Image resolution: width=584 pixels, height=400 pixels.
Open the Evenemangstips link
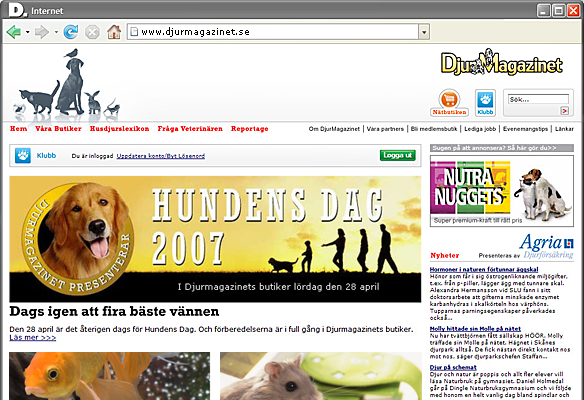pyautogui.click(x=525, y=129)
